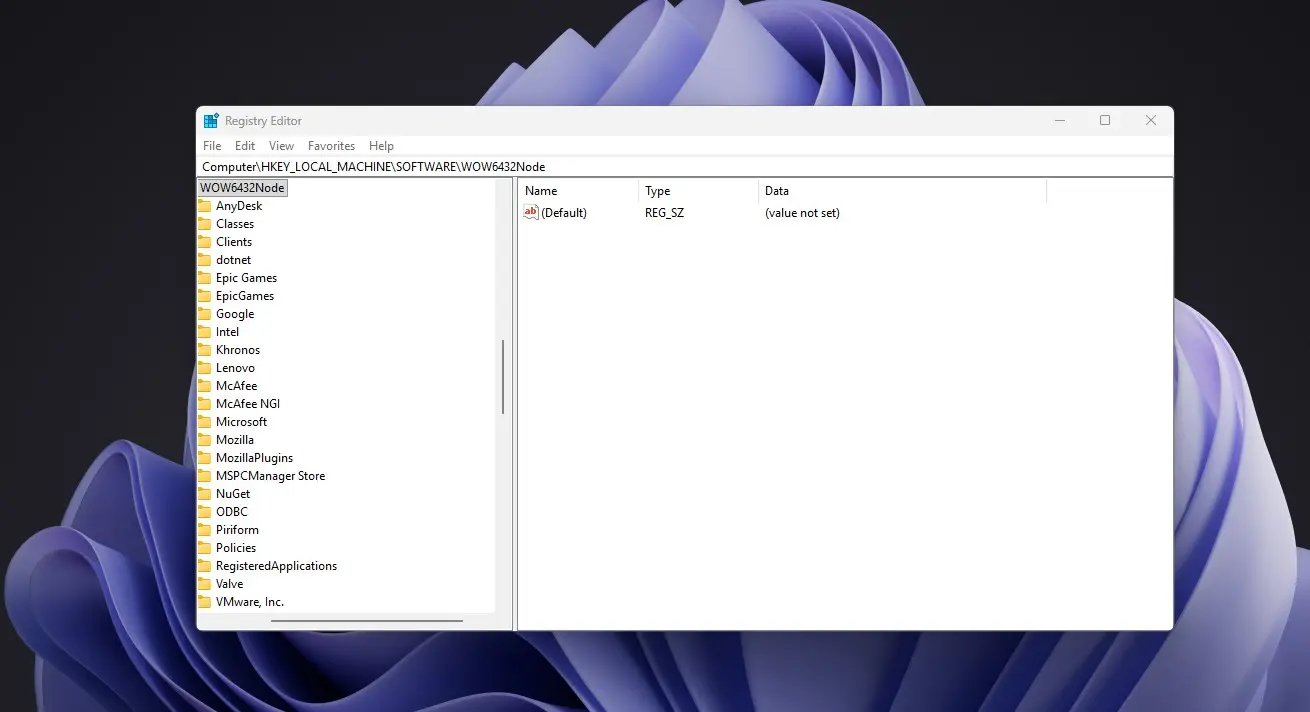Click the REG_SZ type cell
Screen dimensions: 1310x712
tap(664, 213)
